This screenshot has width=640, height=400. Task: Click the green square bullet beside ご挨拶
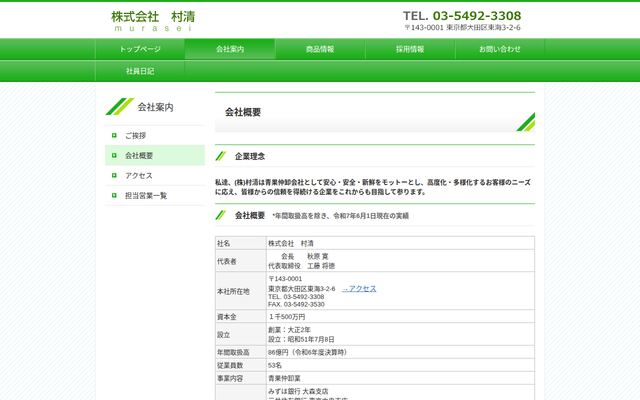tap(114, 135)
